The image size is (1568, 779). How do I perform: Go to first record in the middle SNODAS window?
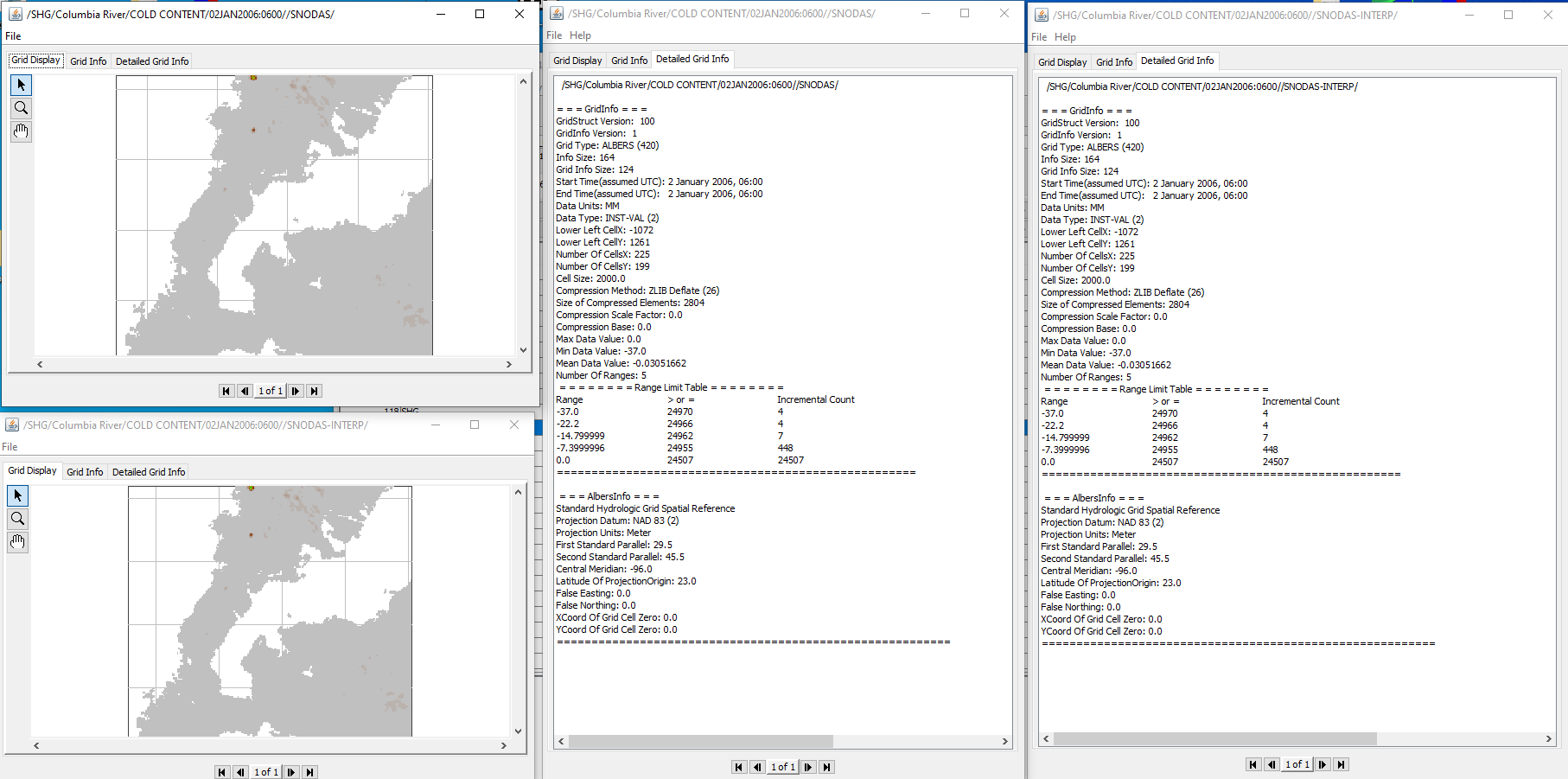[x=739, y=767]
